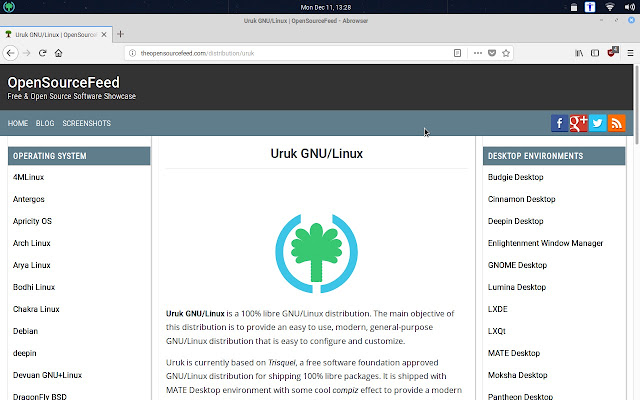Click the Wi-Fi network indicator
The image size is (640, 400).
(609, 7)
